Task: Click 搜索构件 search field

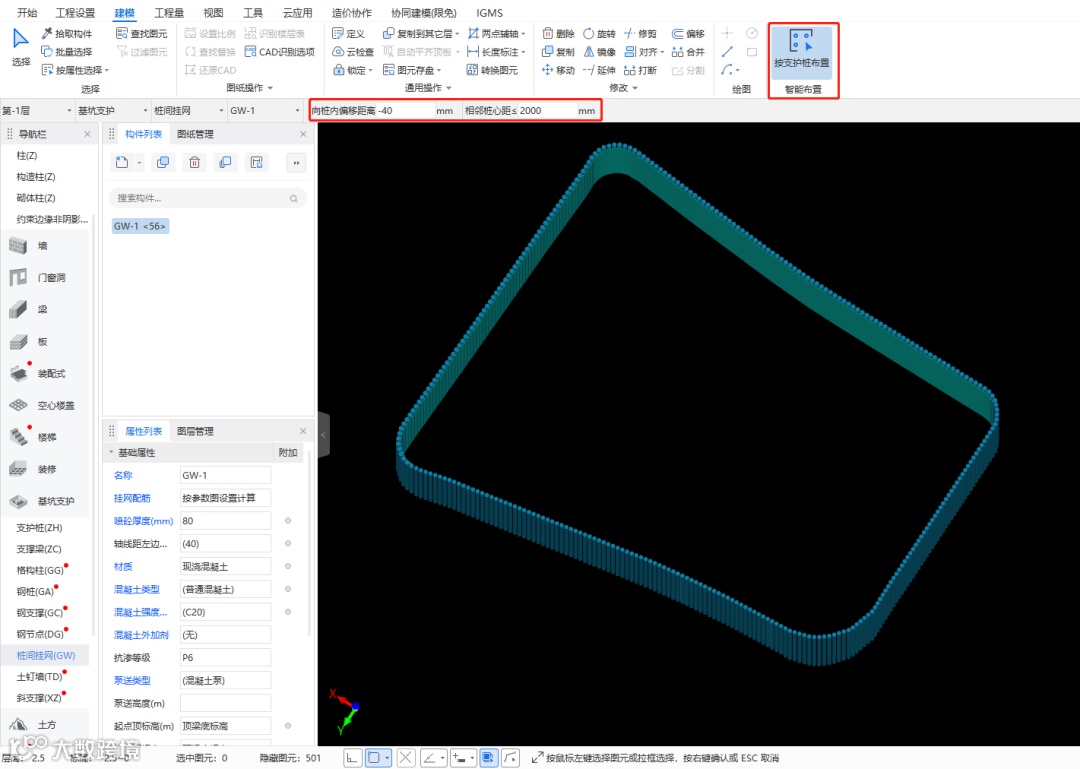Action: [x=207, y=198]
